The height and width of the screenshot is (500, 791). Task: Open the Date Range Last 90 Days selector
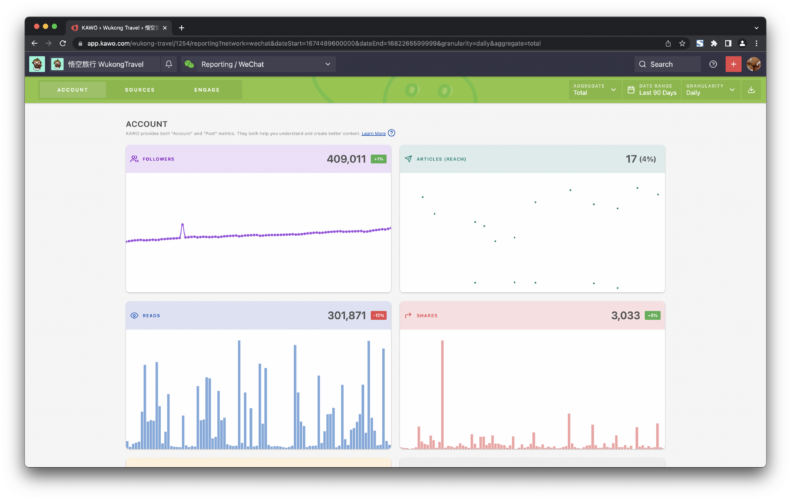point(655,90)
